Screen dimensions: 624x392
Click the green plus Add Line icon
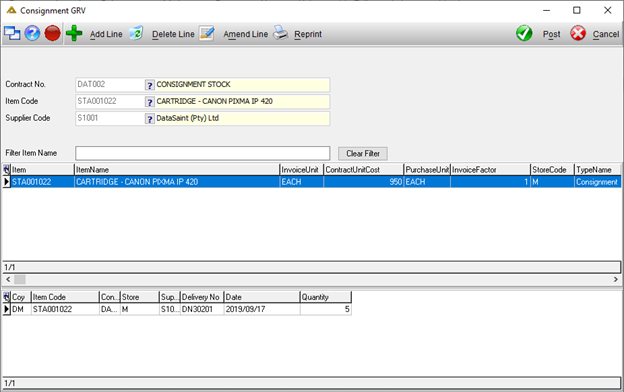coord(74,33)
